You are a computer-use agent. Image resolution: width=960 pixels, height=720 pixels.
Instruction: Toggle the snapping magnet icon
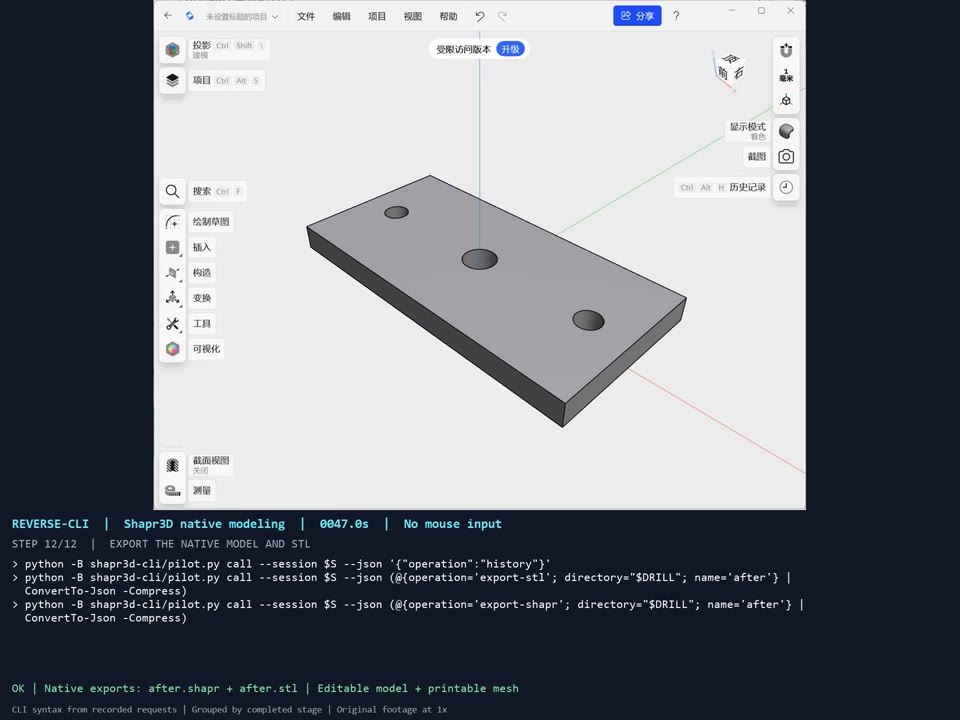tap(786, 50)
